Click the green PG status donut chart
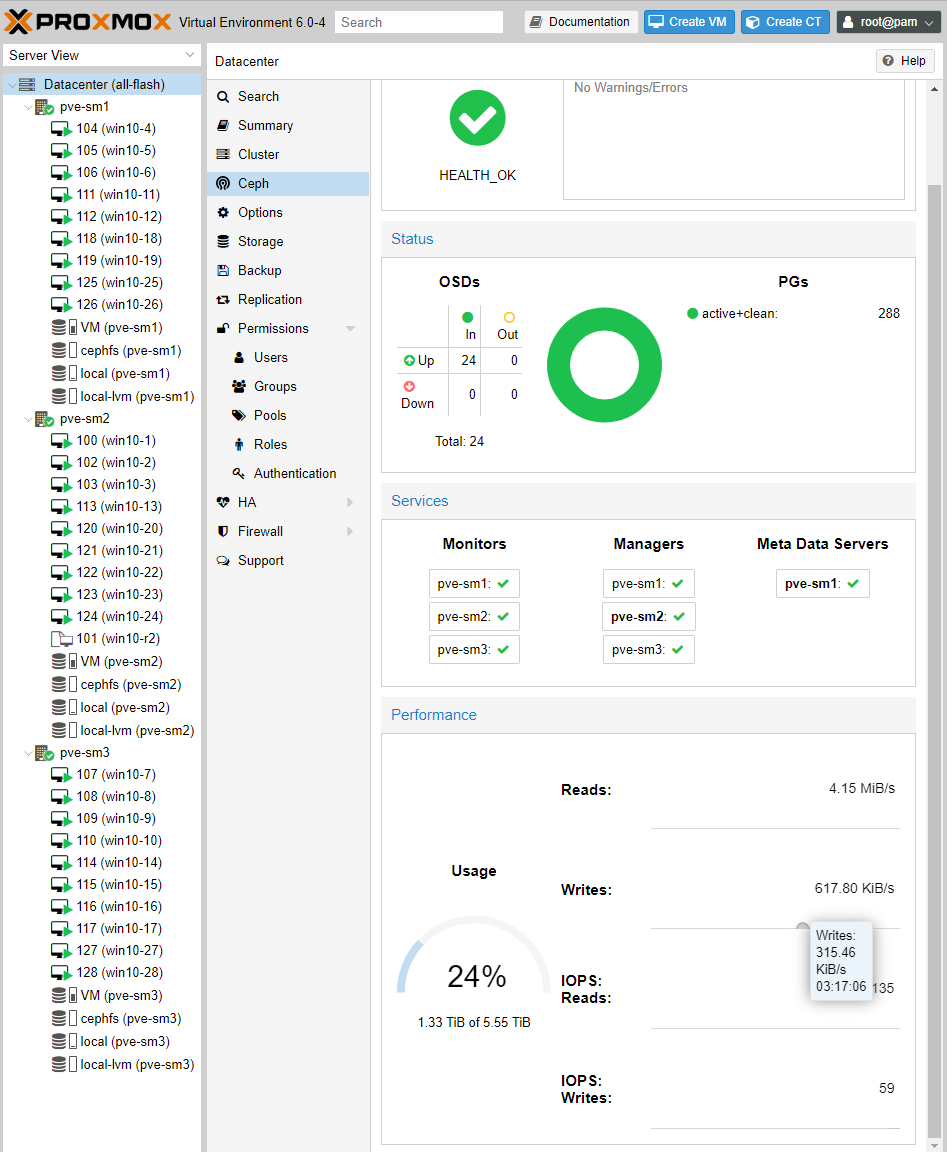The width and height of the screenshot is (947, 1152). 604,365
